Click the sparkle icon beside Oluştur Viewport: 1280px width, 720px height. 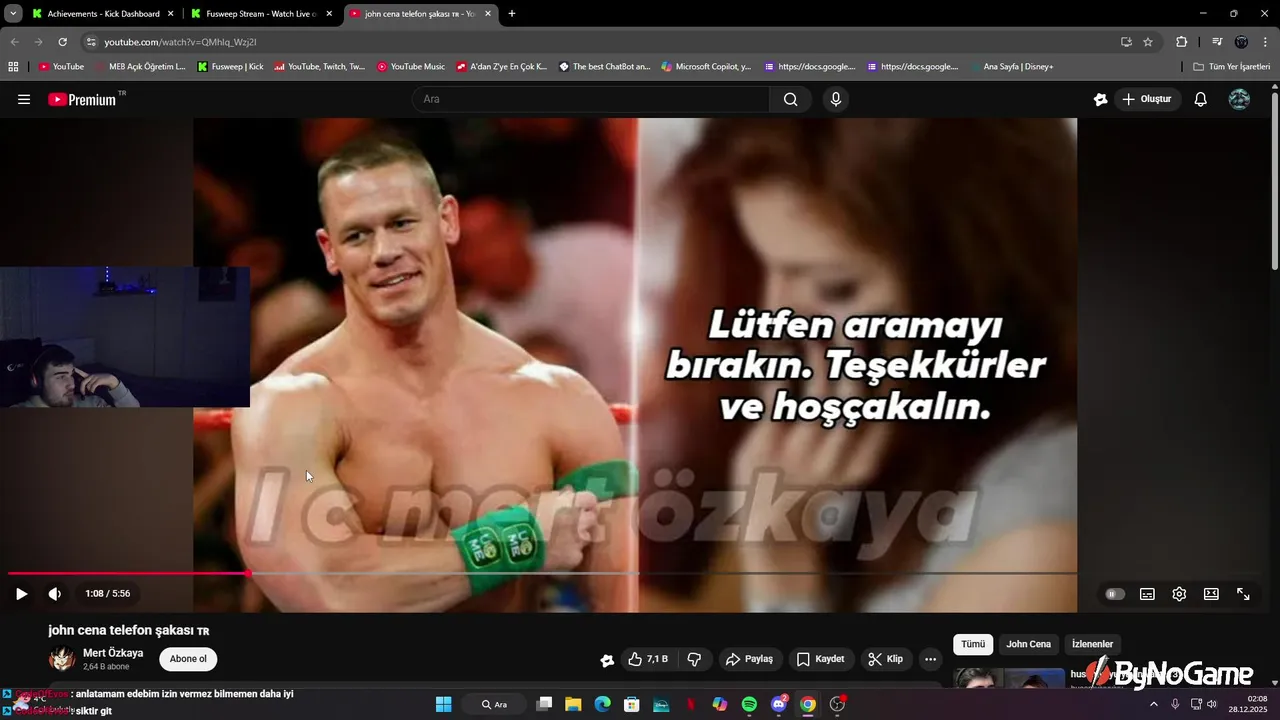coord(1101,99)
